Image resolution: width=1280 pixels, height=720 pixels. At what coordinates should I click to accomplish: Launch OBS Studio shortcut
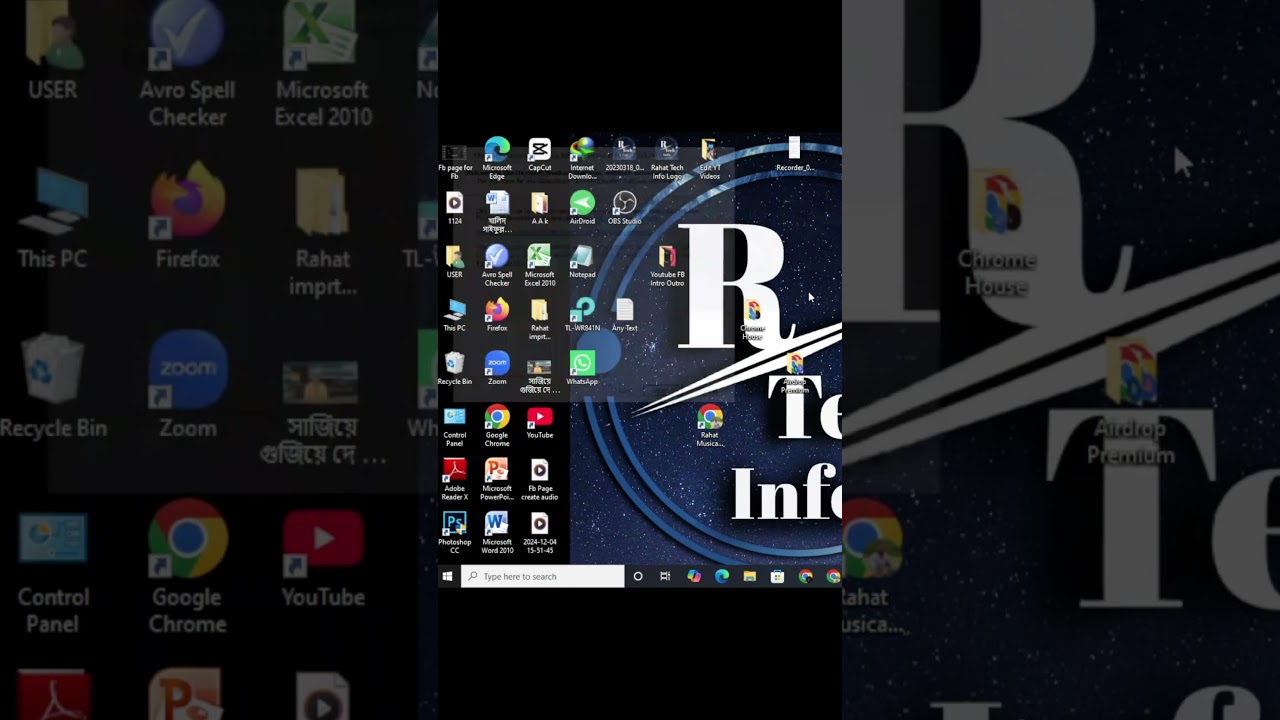pos(625,208)
